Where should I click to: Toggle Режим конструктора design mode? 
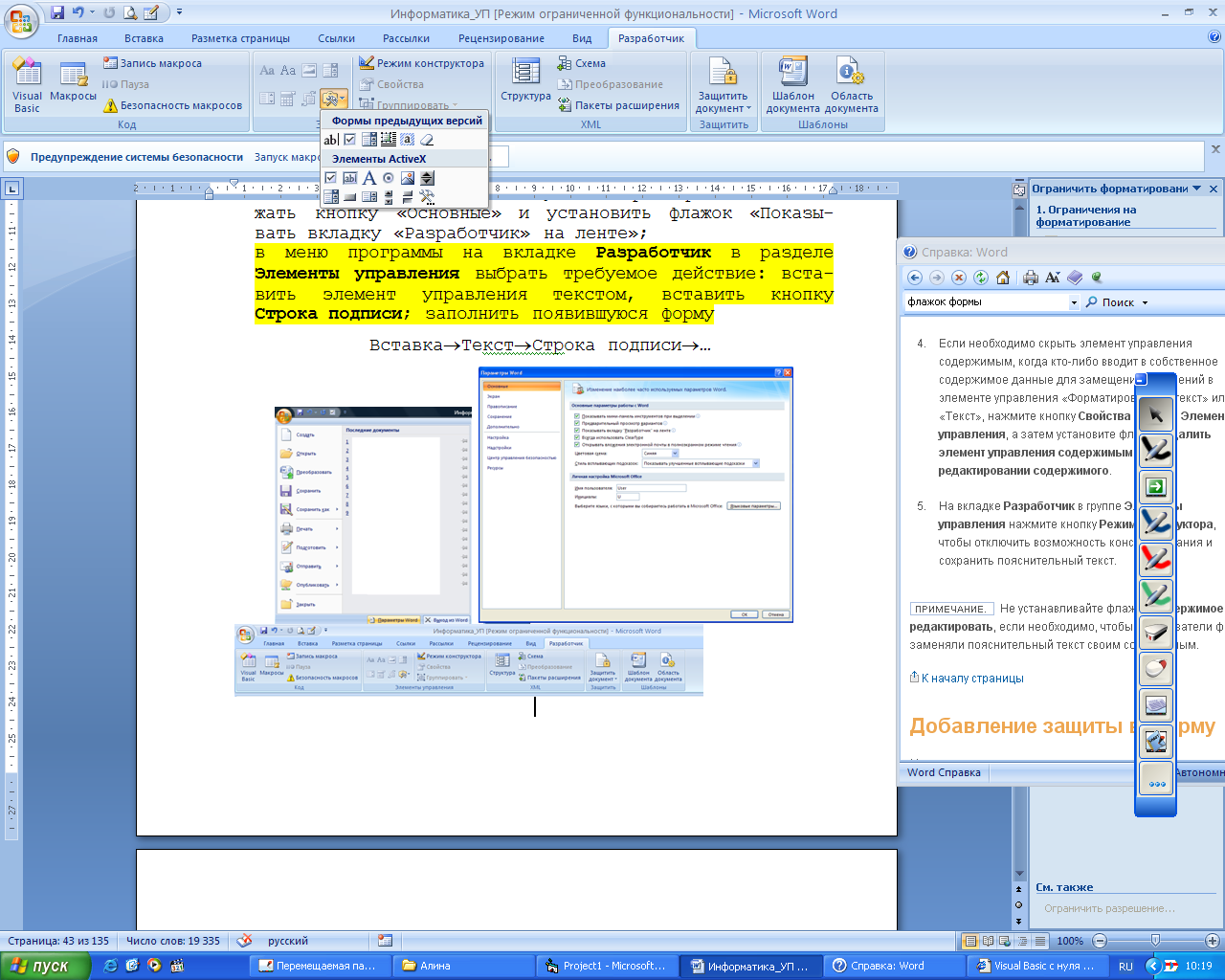coord(422,63)
